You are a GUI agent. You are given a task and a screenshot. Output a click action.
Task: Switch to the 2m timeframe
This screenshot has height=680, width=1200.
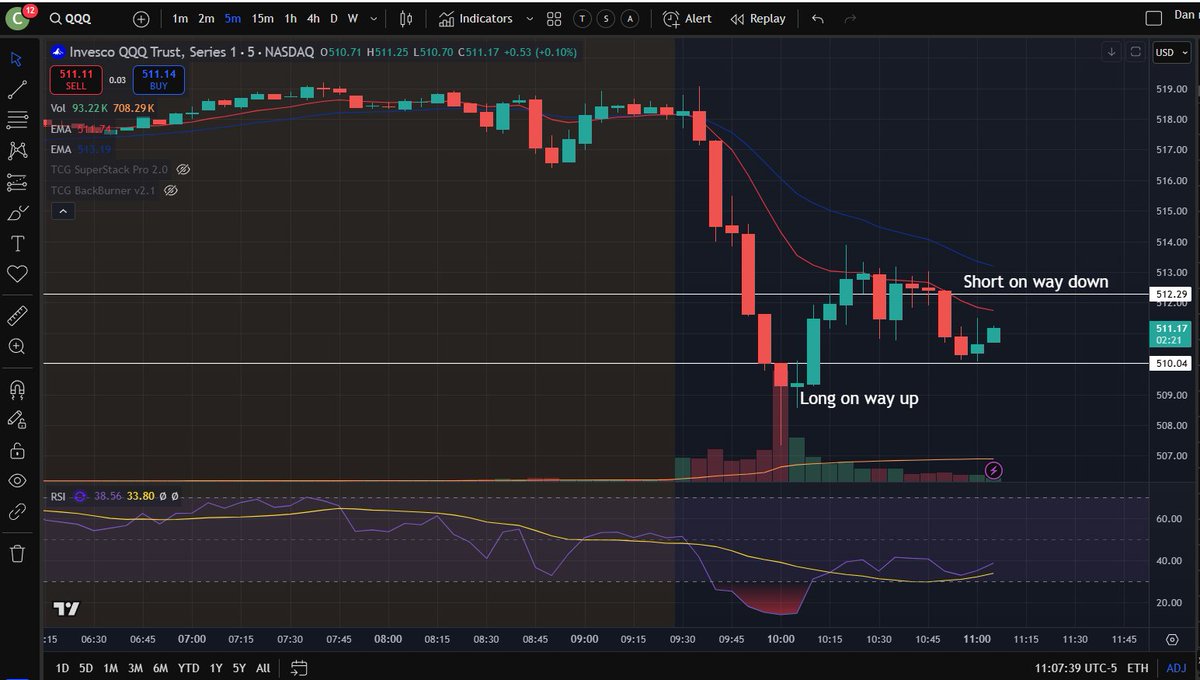[206, 19]
